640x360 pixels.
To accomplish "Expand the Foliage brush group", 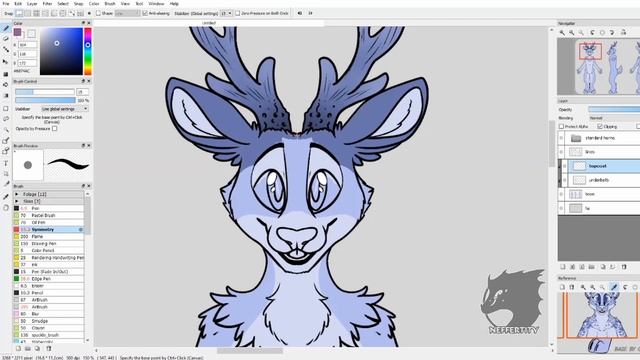I will 17,194.
